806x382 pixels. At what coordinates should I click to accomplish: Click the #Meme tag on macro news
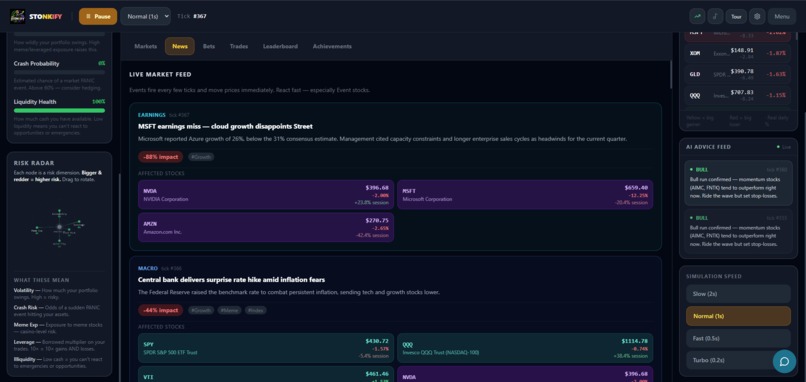coord(229,311)
